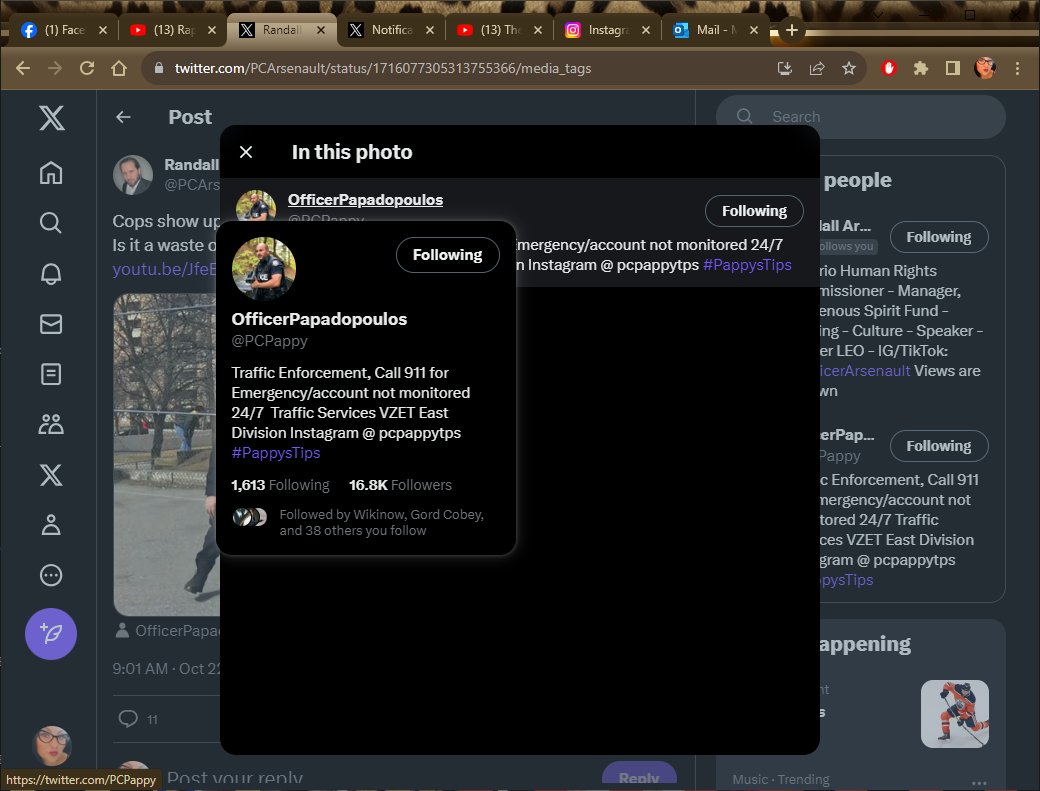The image size is (1040, 791).
Task: Click the address bar URL
Action: pyautogui.click(x=383, y=68)
